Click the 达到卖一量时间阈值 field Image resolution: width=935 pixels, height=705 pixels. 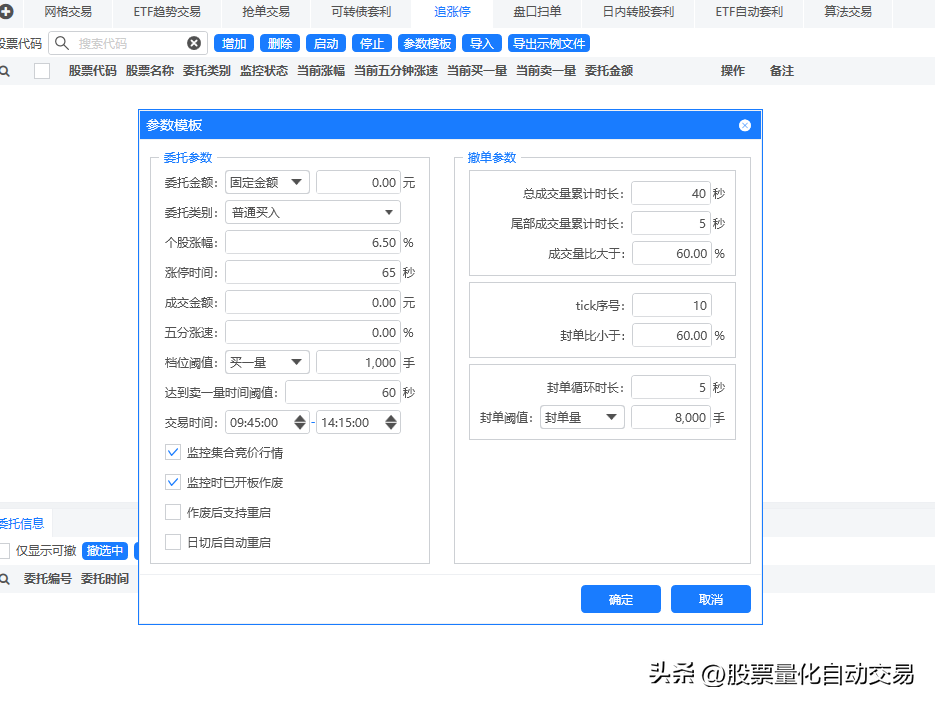click(x=343, y=392)
